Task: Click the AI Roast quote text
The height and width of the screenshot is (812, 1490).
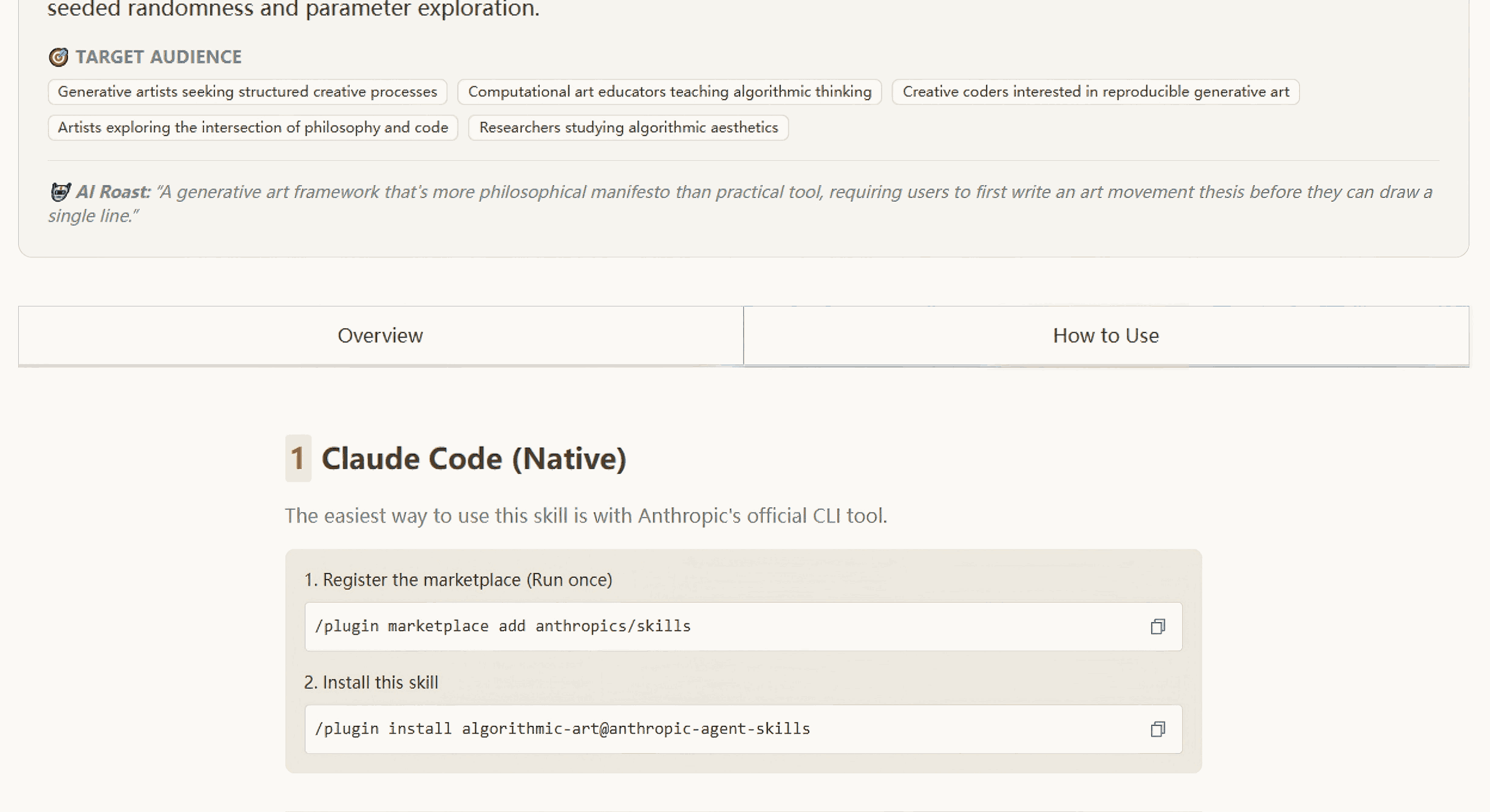Action: click(729, 192)
